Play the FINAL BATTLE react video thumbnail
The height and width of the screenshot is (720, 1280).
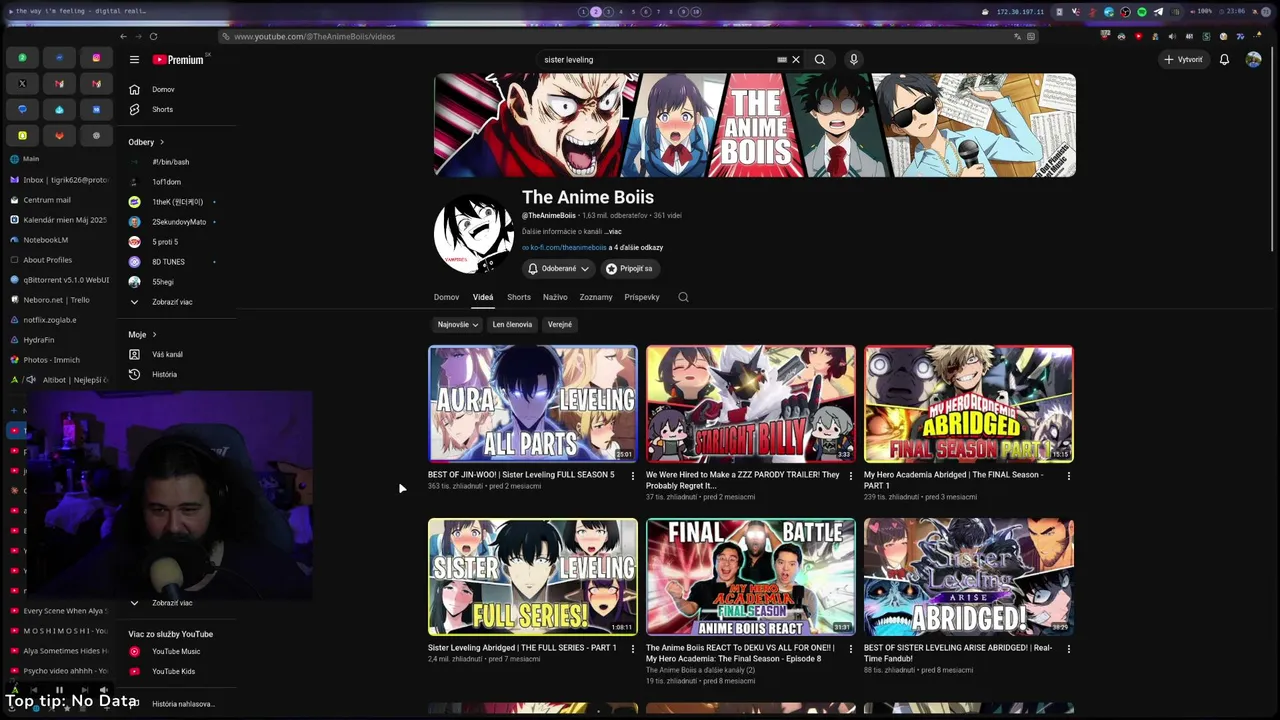point(751,577)
